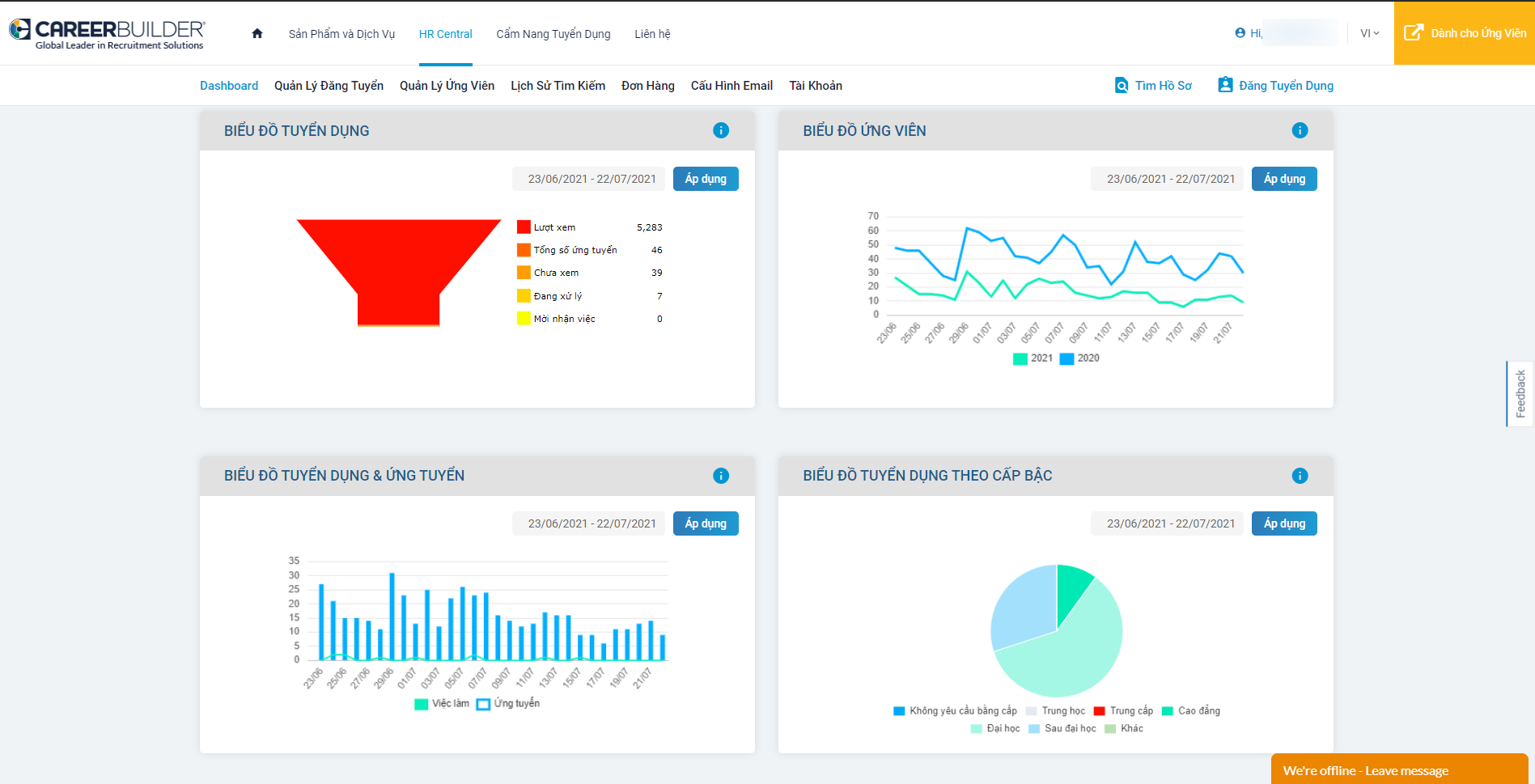Click Áp dụng in Tuyển Dụng Theo Cấp Bậc
Image resolution: width=1535 pixels, height=784 pixels.
[x=1284, y=523]
